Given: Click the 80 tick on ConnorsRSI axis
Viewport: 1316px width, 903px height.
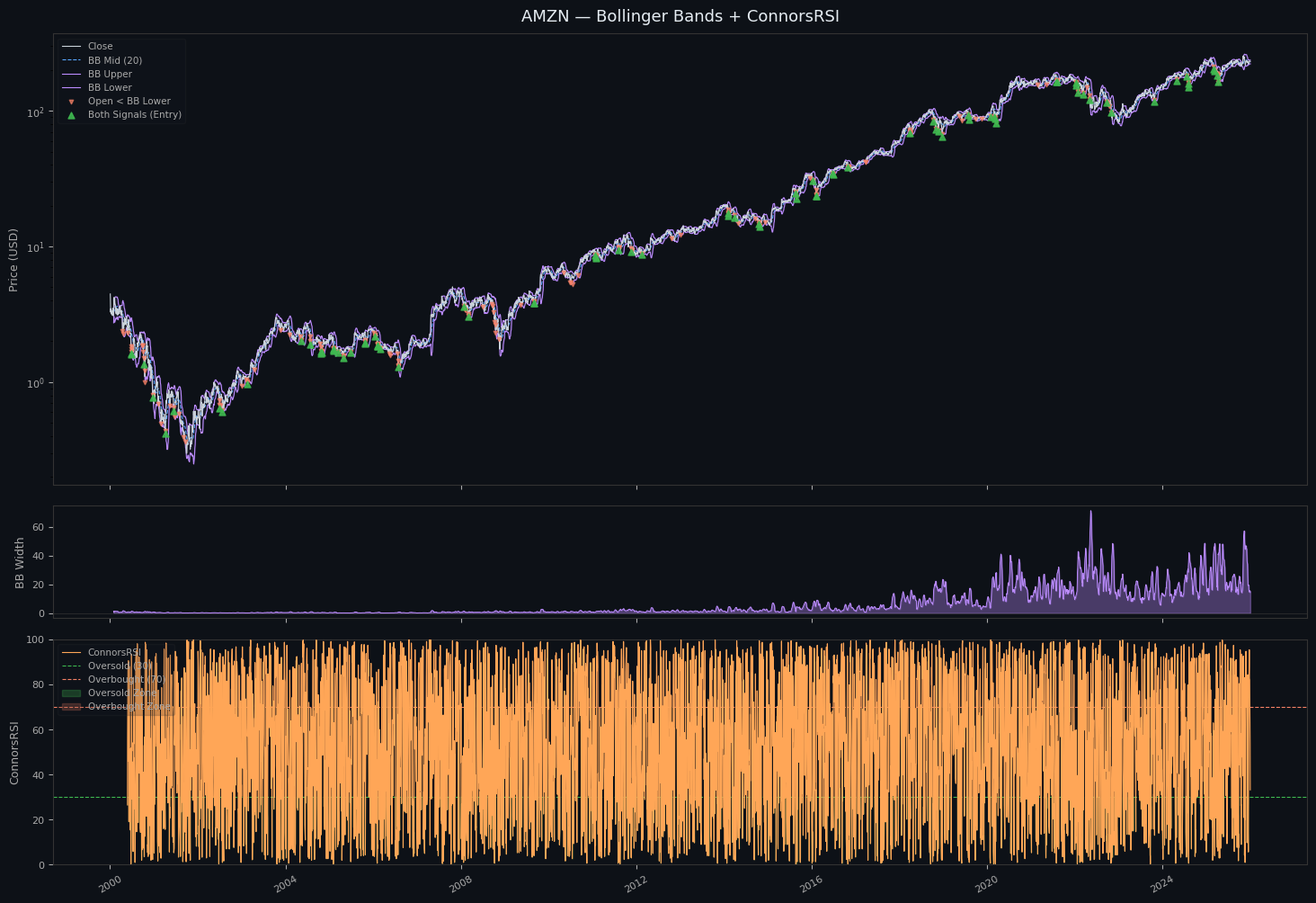Looking at the screenshot, I should point(40,684).
